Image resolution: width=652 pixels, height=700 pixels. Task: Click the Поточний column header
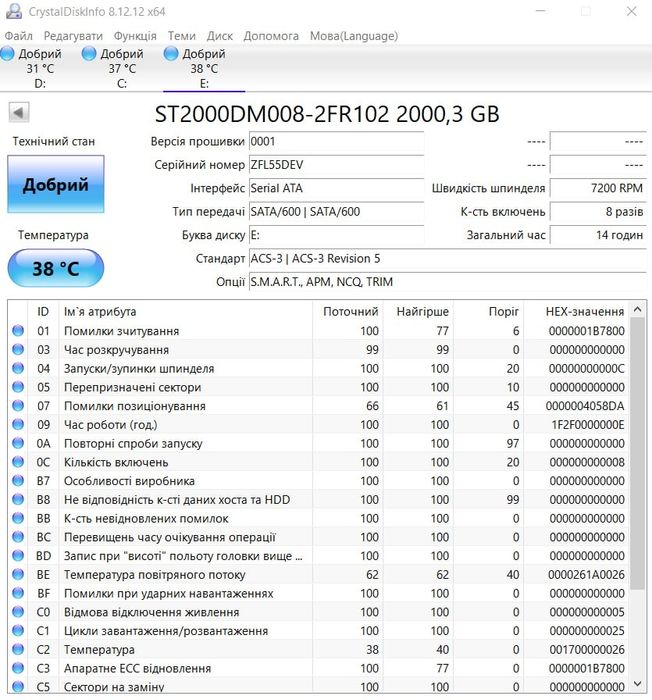[x=348, y=311]
